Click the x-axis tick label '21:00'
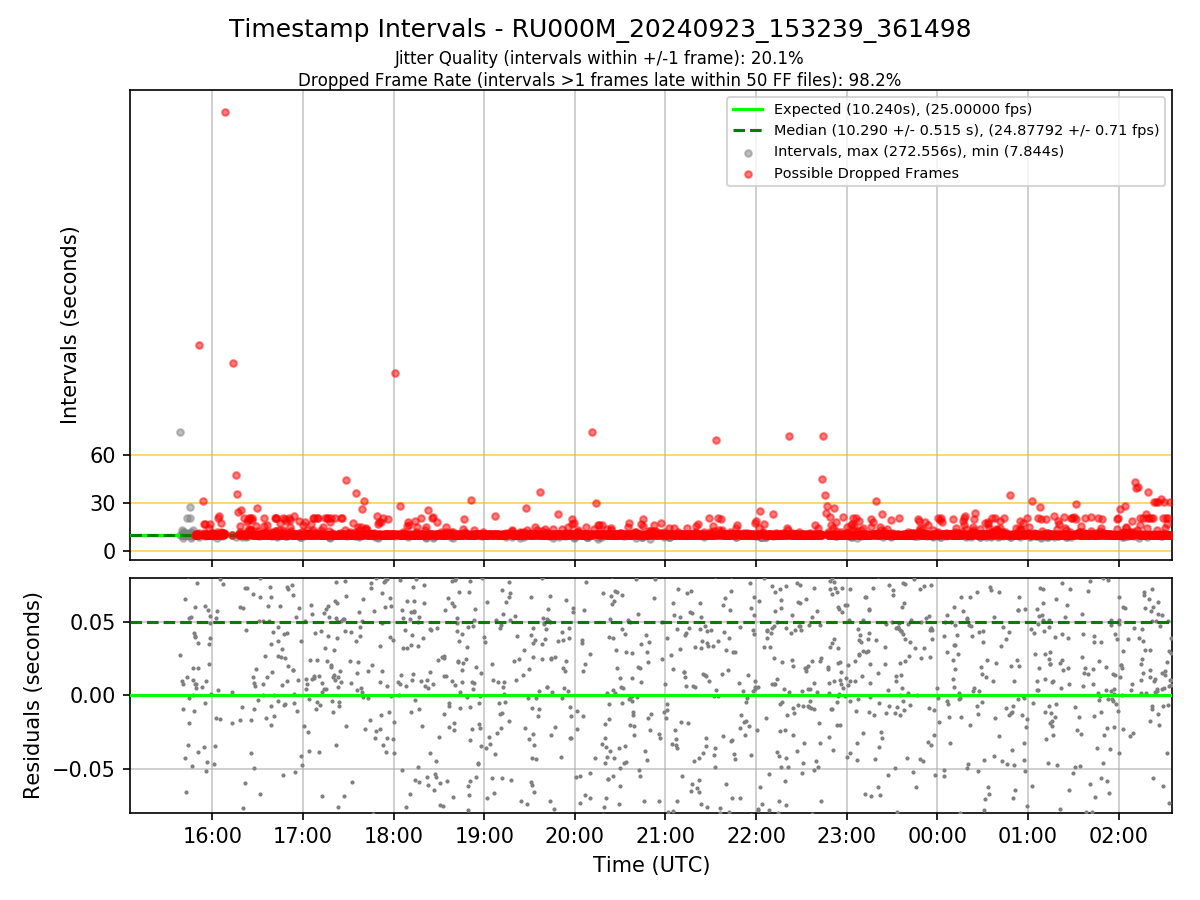1200x900 pixels. pyautogui.click(x=665, y=834)
